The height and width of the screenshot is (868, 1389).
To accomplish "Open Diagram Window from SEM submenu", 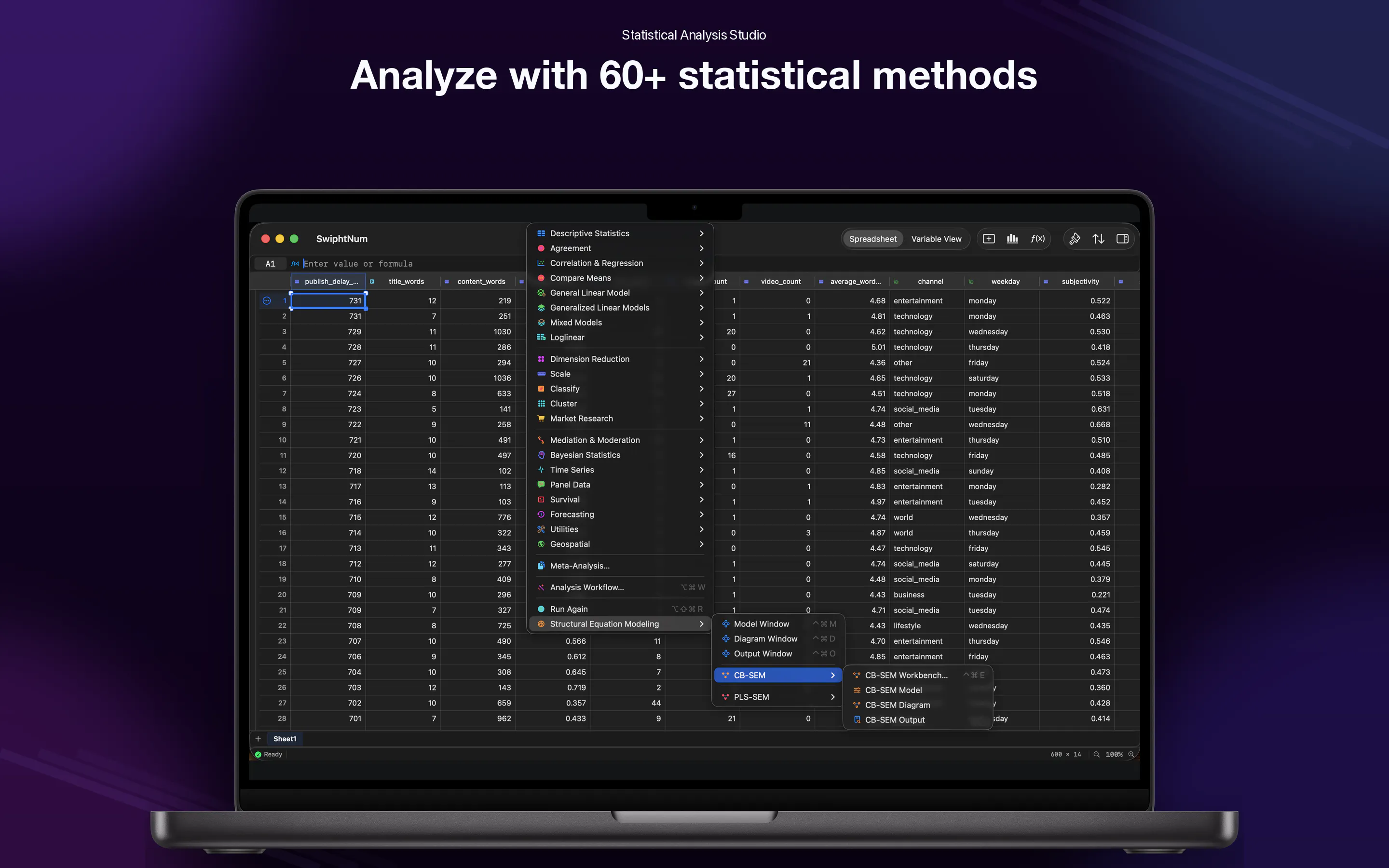I will coord(778,639).
